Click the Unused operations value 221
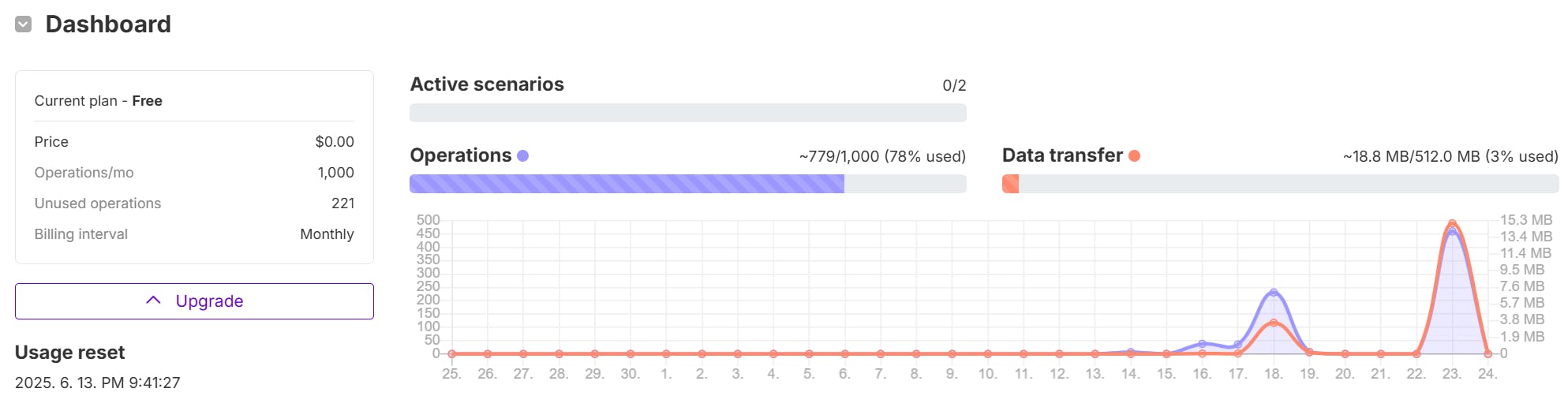Image resolution: width=1568 pixels, height=407 pixels. 342,203
